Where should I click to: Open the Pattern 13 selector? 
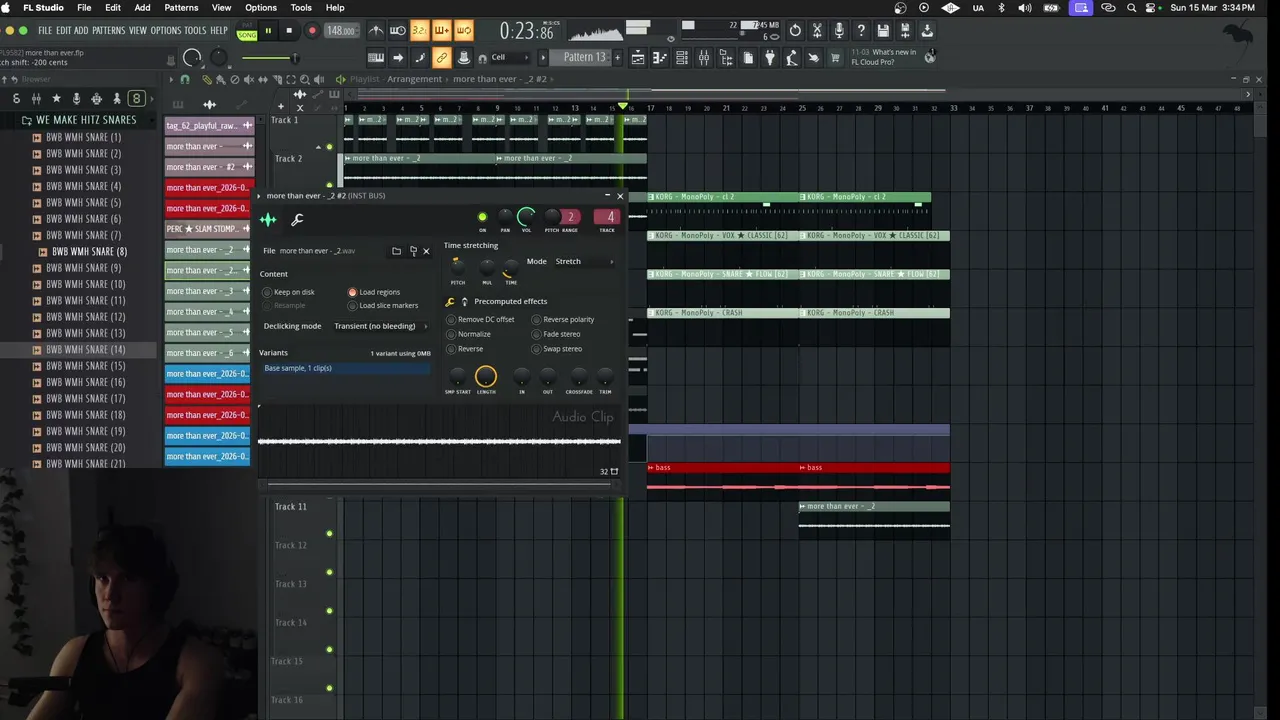[x=584, y=57]
